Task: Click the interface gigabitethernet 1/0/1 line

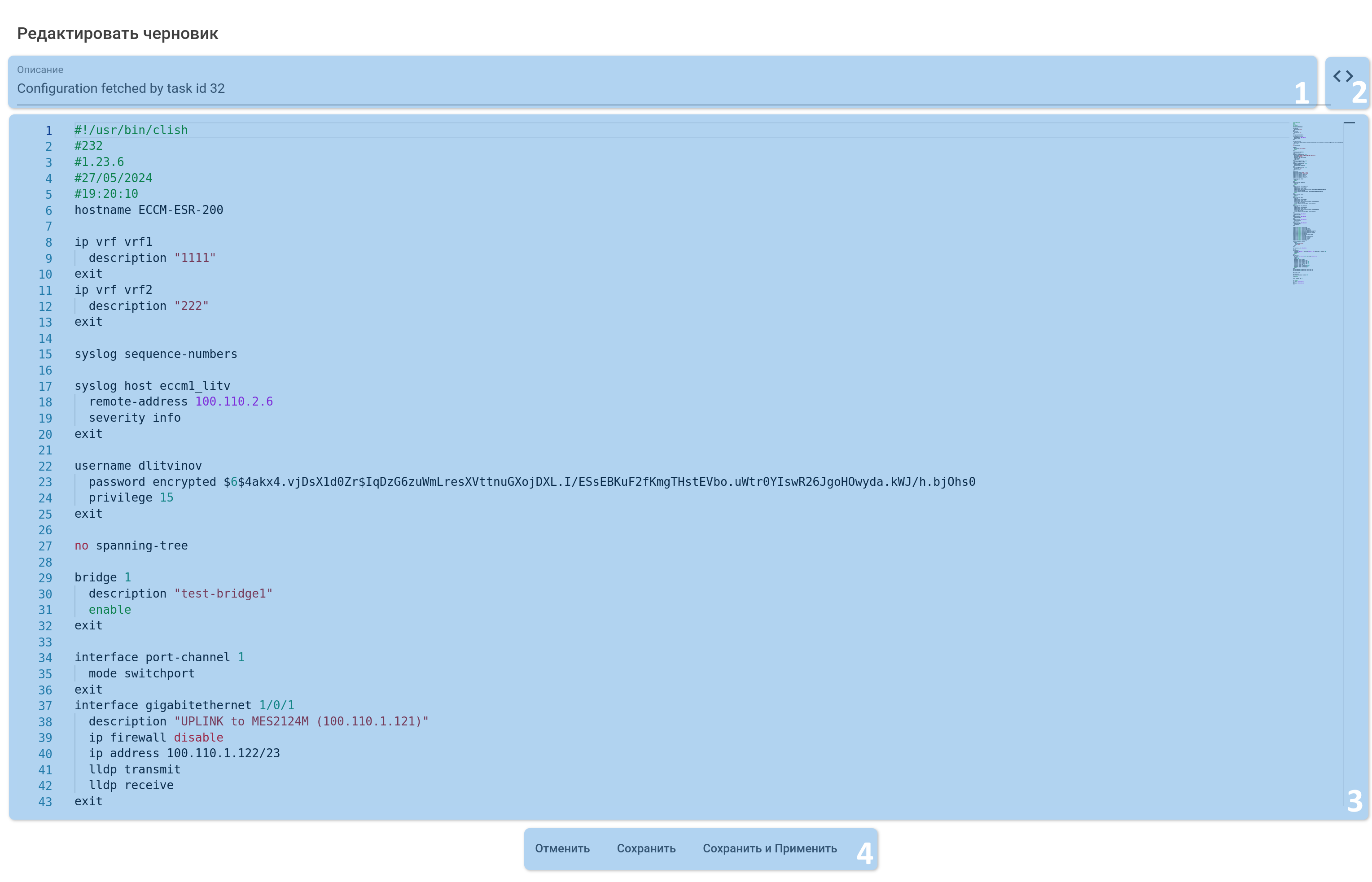Action: [184, 706]
